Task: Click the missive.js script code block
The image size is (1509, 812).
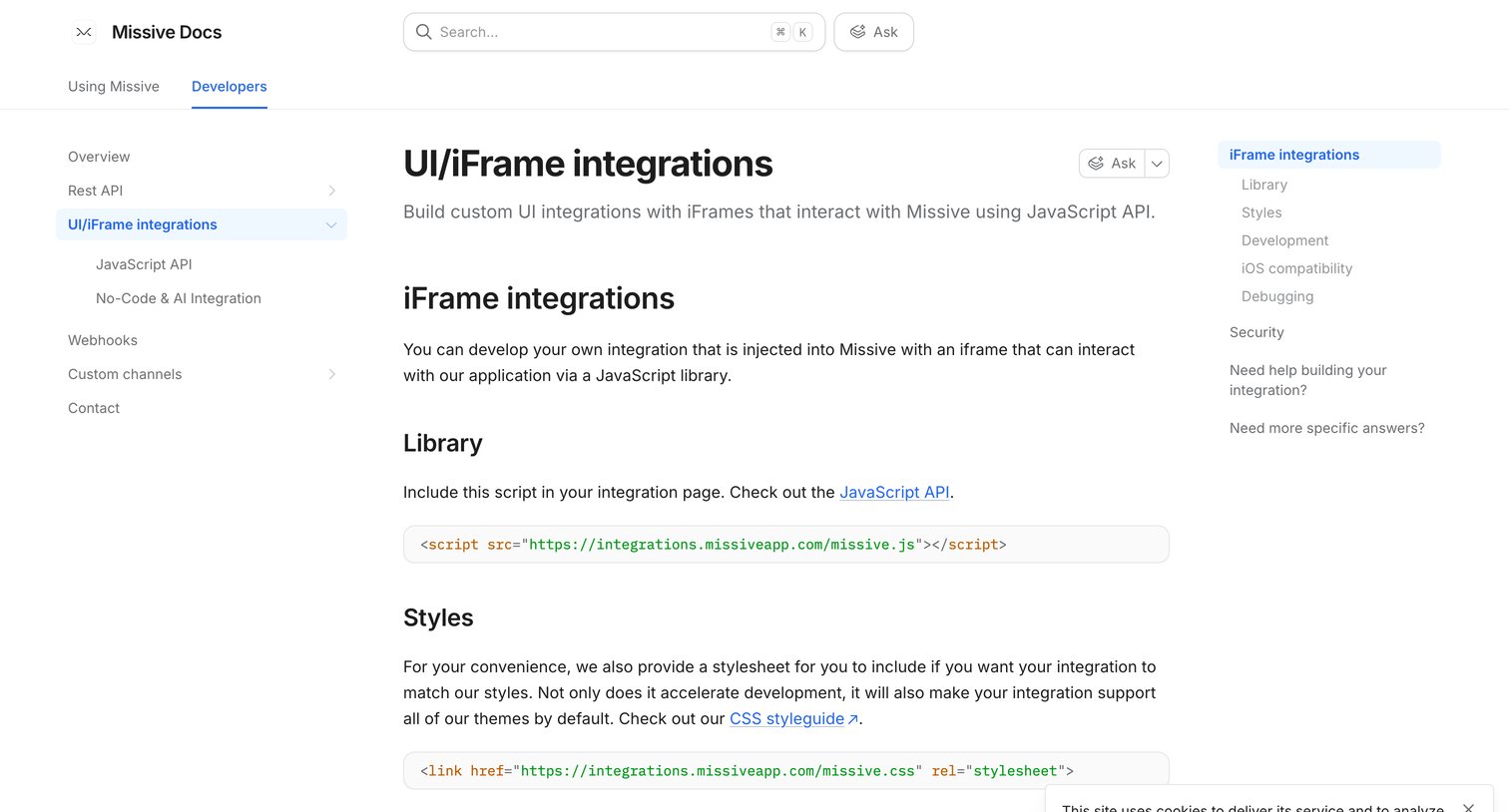Action: coord(786,545)
